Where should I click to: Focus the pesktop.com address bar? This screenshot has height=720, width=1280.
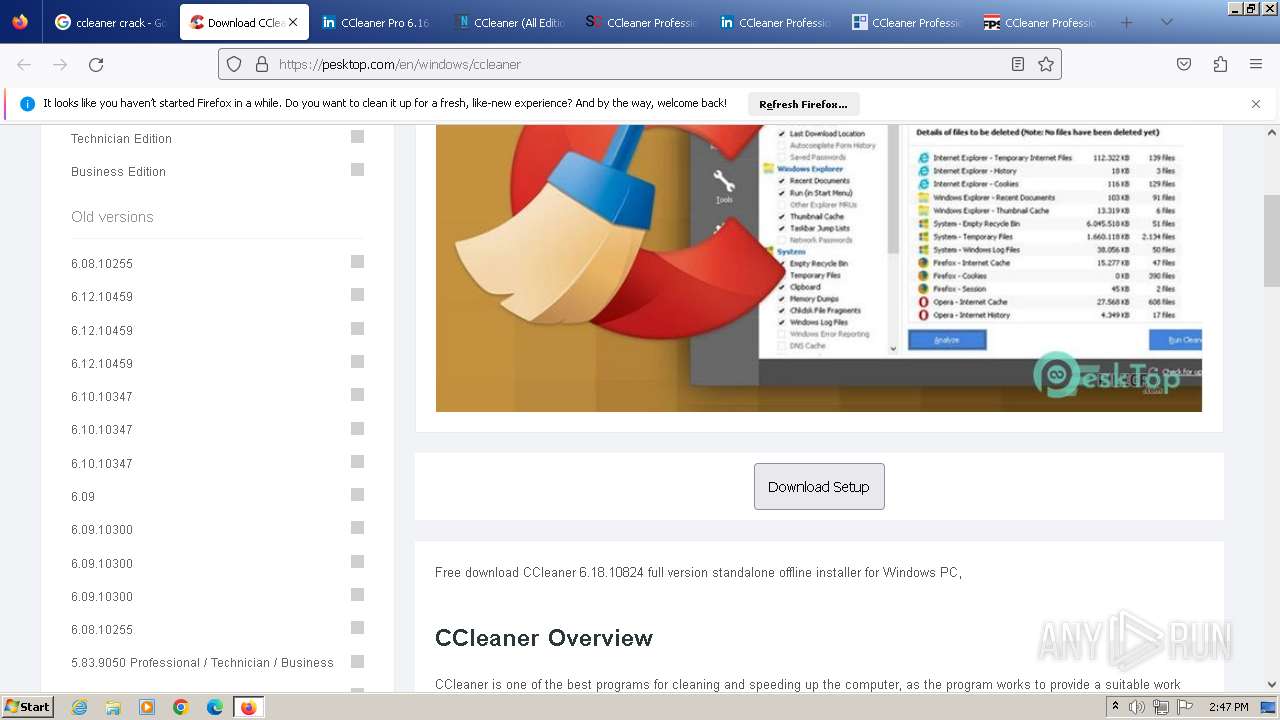(x=640, y=64)
